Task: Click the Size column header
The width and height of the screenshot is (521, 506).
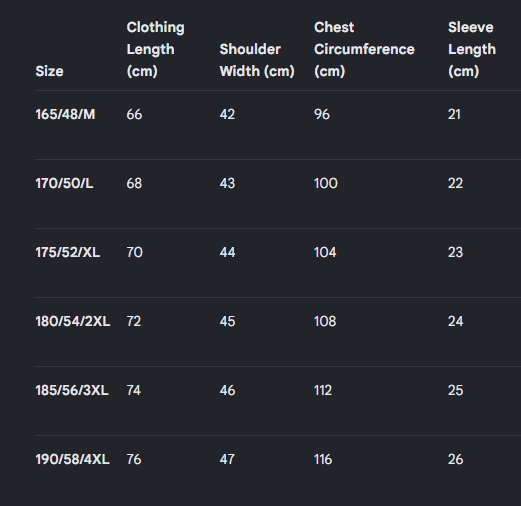Action: tap(49, 71)
